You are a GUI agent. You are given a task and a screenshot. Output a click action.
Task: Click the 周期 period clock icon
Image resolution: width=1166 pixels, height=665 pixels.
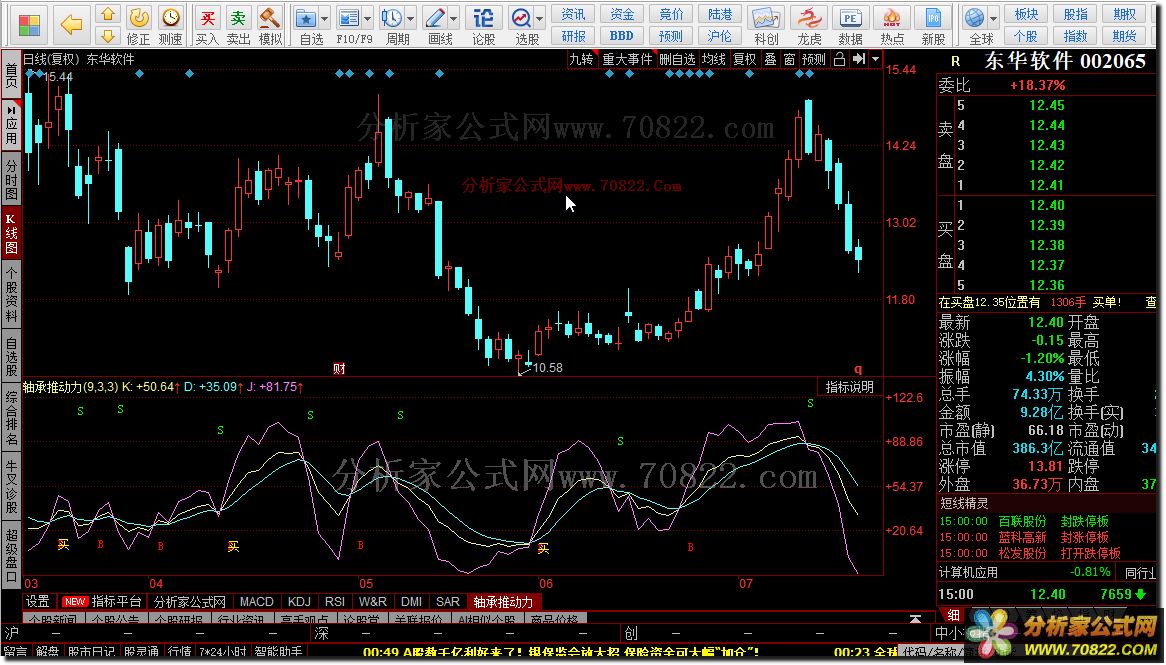[x=391, y=18]
